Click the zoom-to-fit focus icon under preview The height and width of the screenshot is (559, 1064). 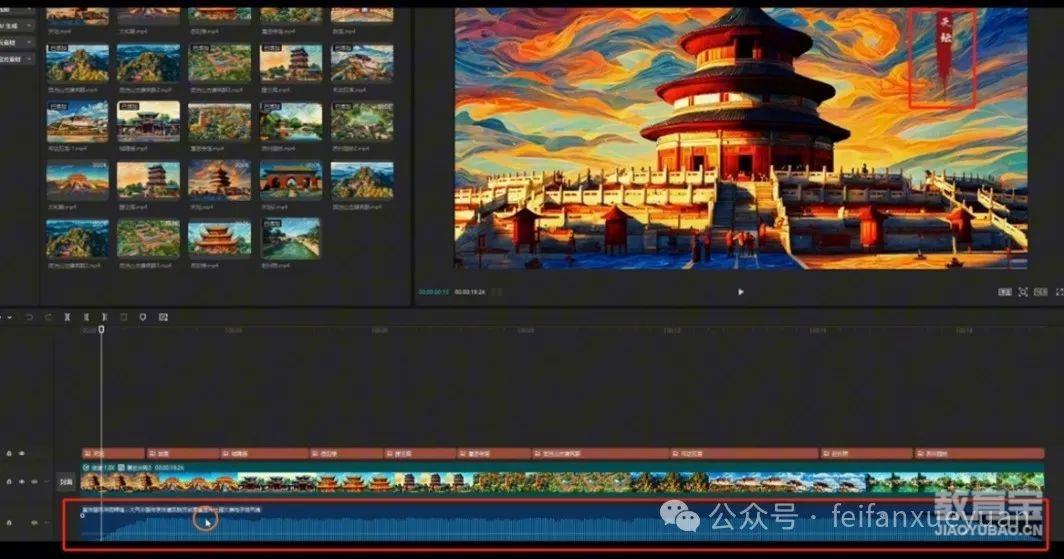pos(1023,292)
